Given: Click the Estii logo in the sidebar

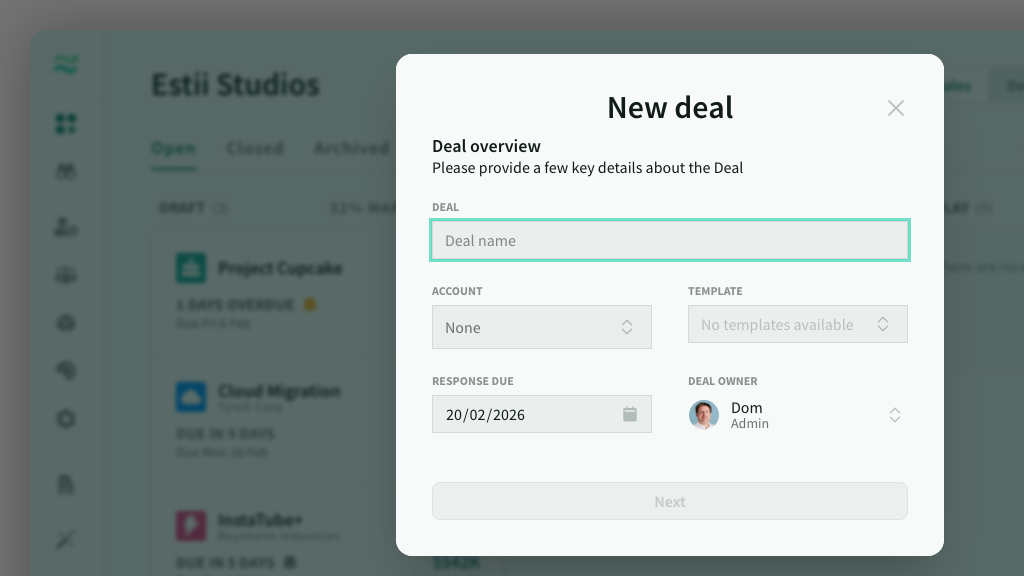Looking at the screenshot, I should coord(65,64).
